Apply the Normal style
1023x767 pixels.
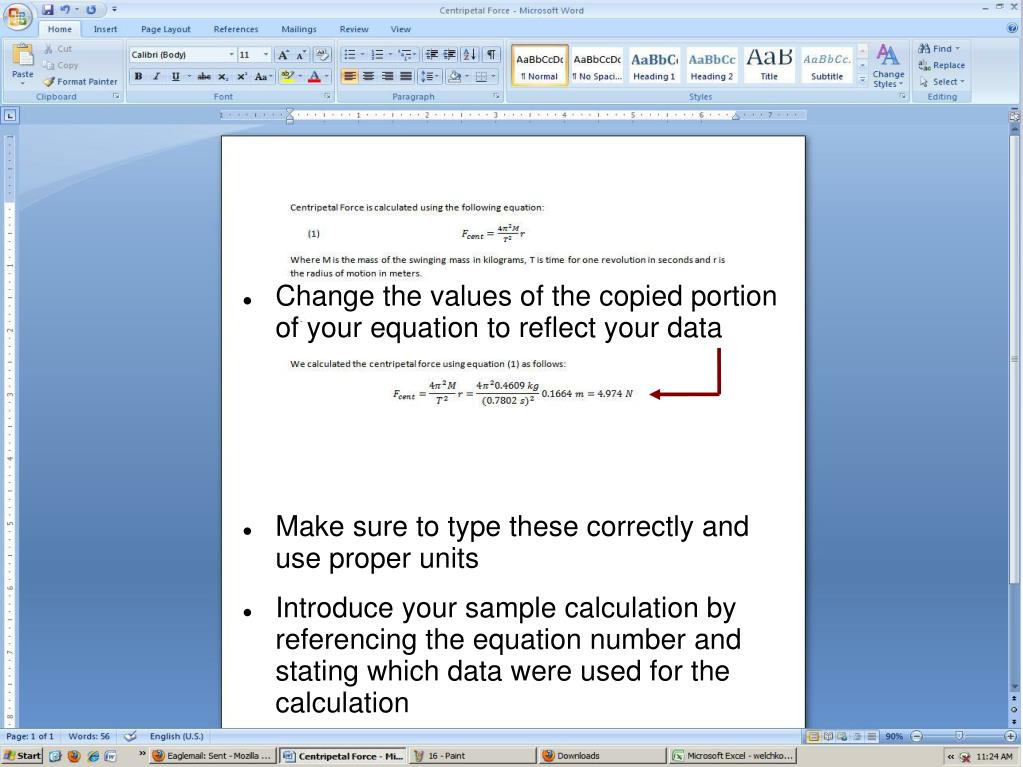(540, 65)
